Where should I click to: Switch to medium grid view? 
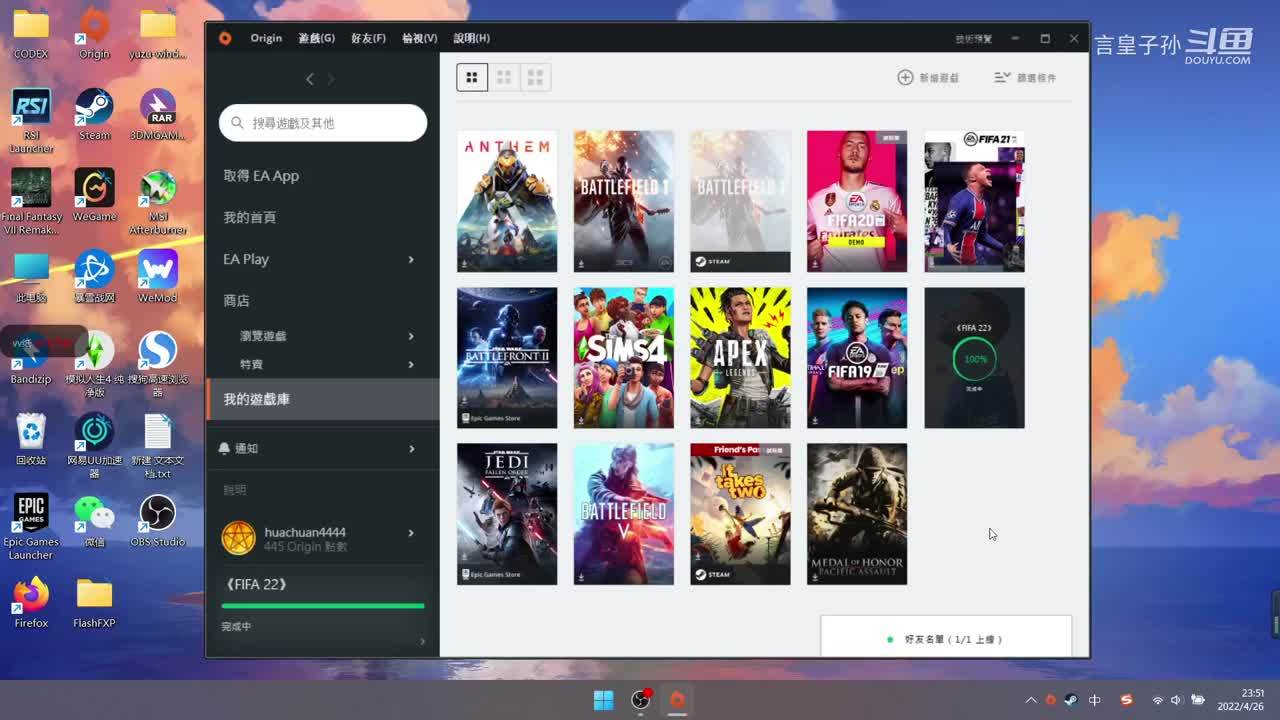pos(504,77)
